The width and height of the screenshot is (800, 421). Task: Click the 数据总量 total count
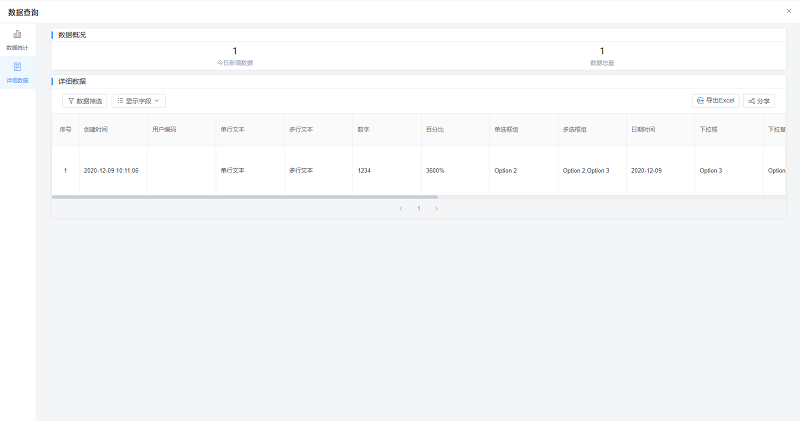point(602,51)
